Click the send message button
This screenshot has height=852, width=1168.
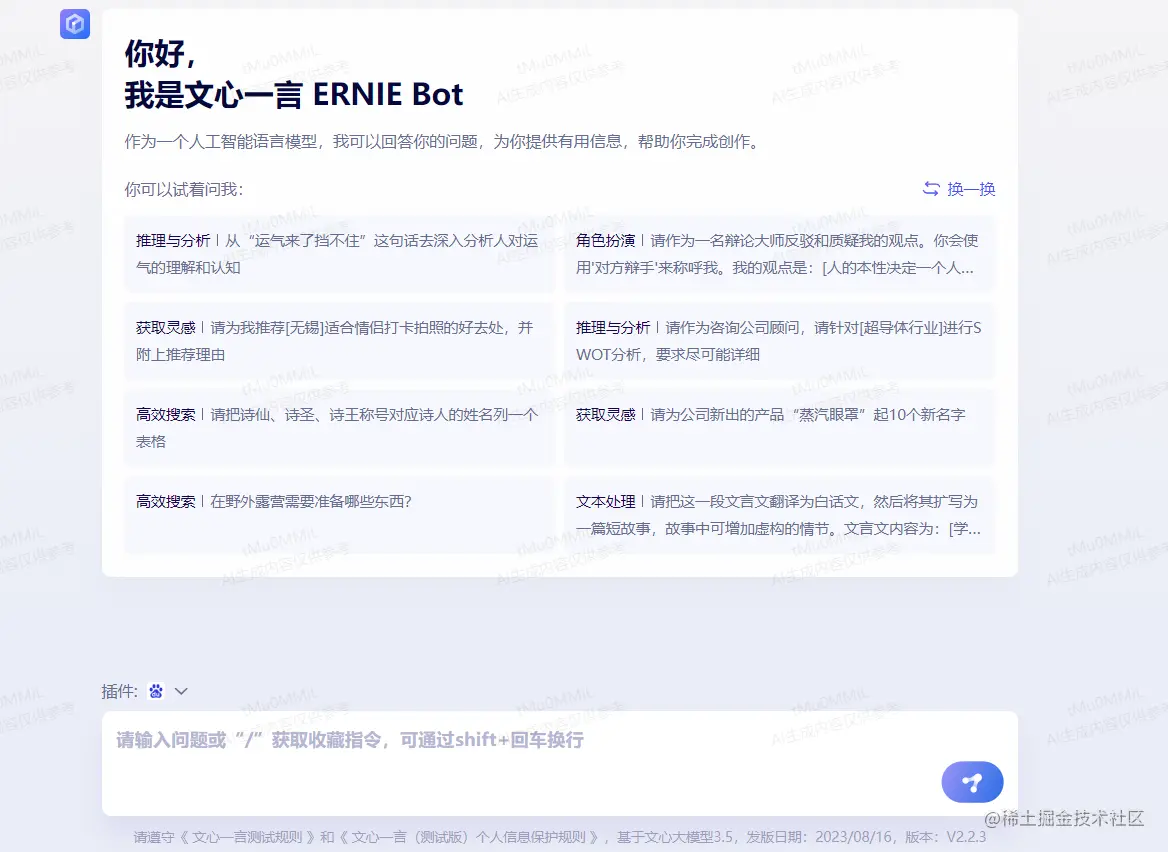click(972, 782)
